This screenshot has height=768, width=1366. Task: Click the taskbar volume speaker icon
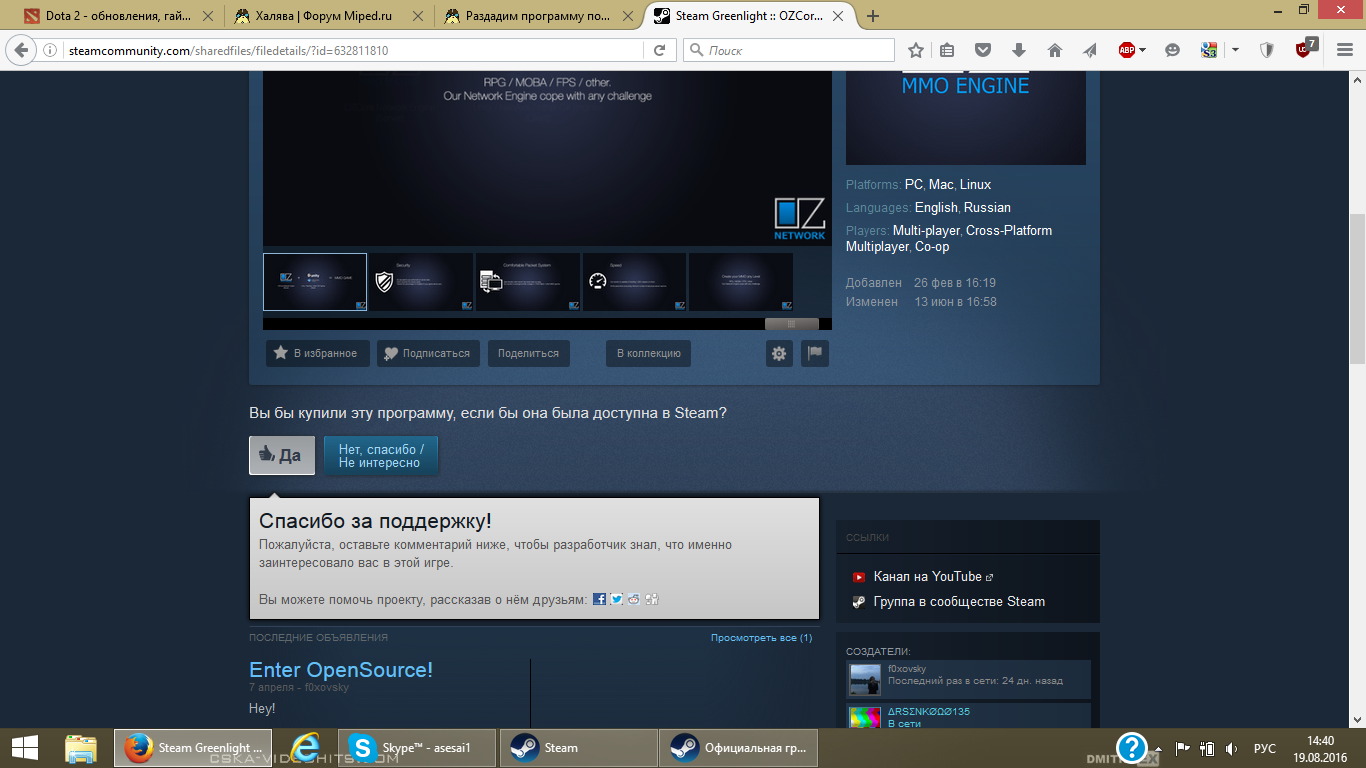click(x=1231, y=748)
